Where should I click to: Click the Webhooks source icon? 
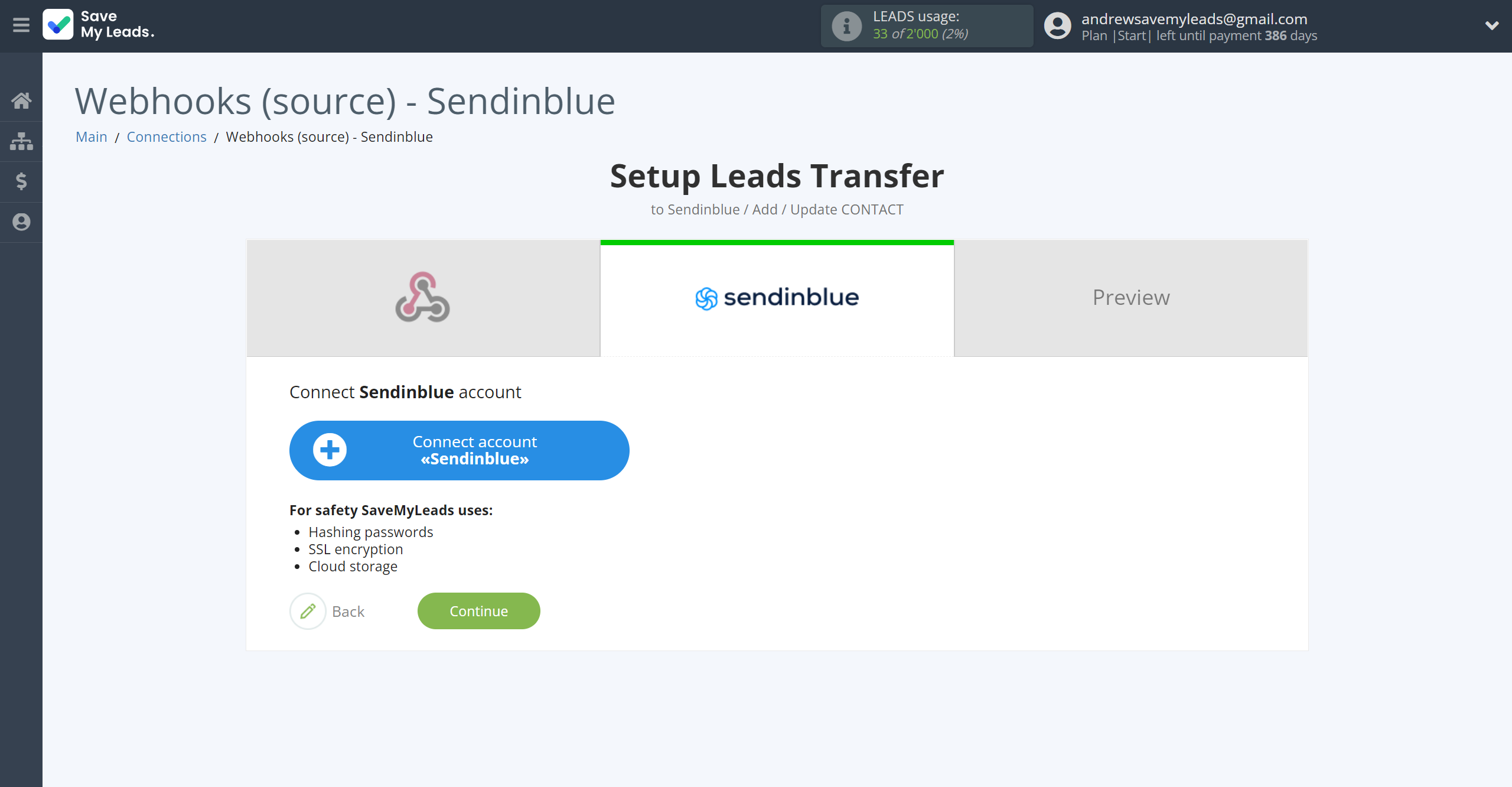point(422,297)
